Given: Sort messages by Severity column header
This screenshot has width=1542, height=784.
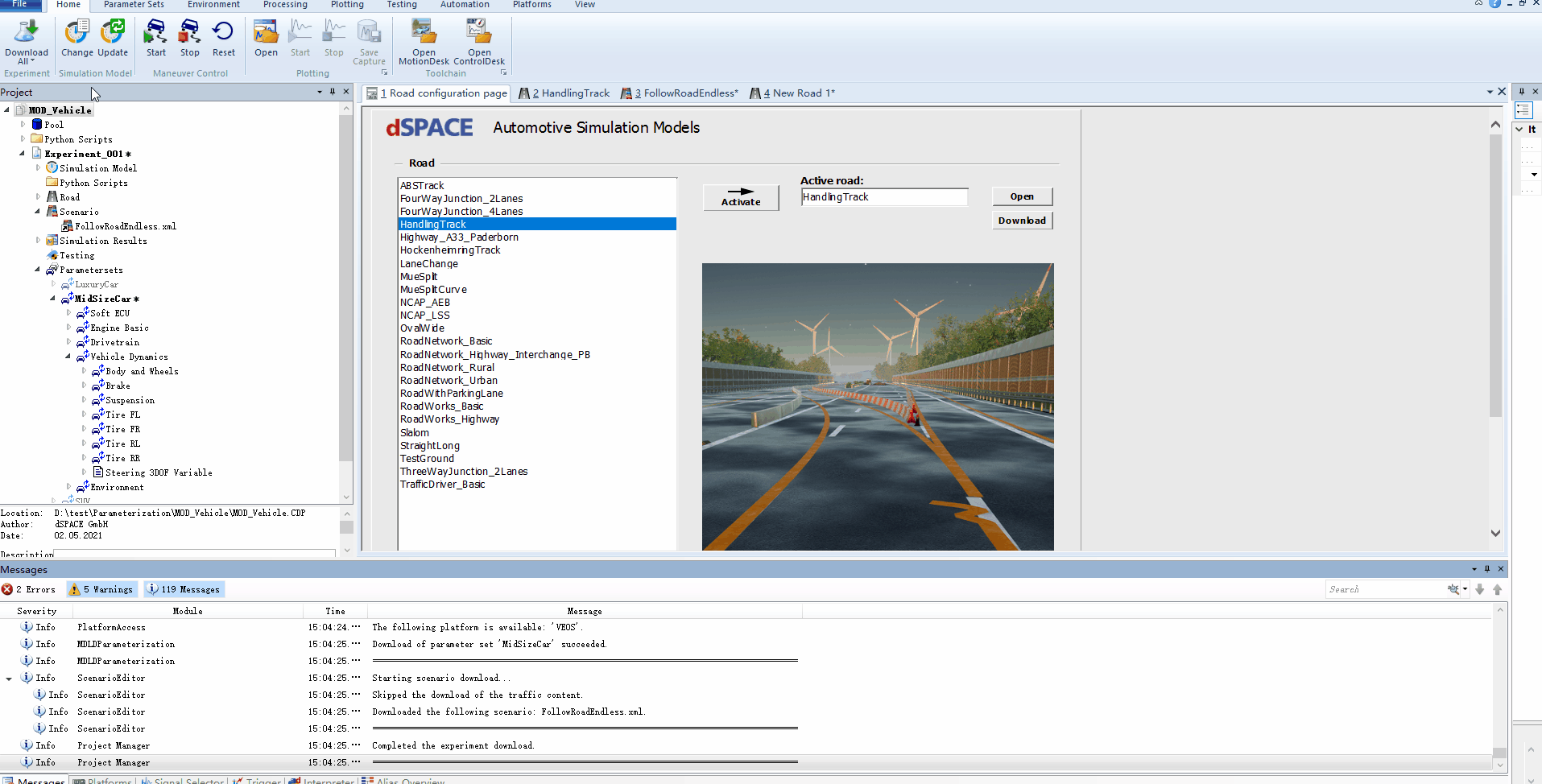Looking at the screenshot, I should pos(36,611).
